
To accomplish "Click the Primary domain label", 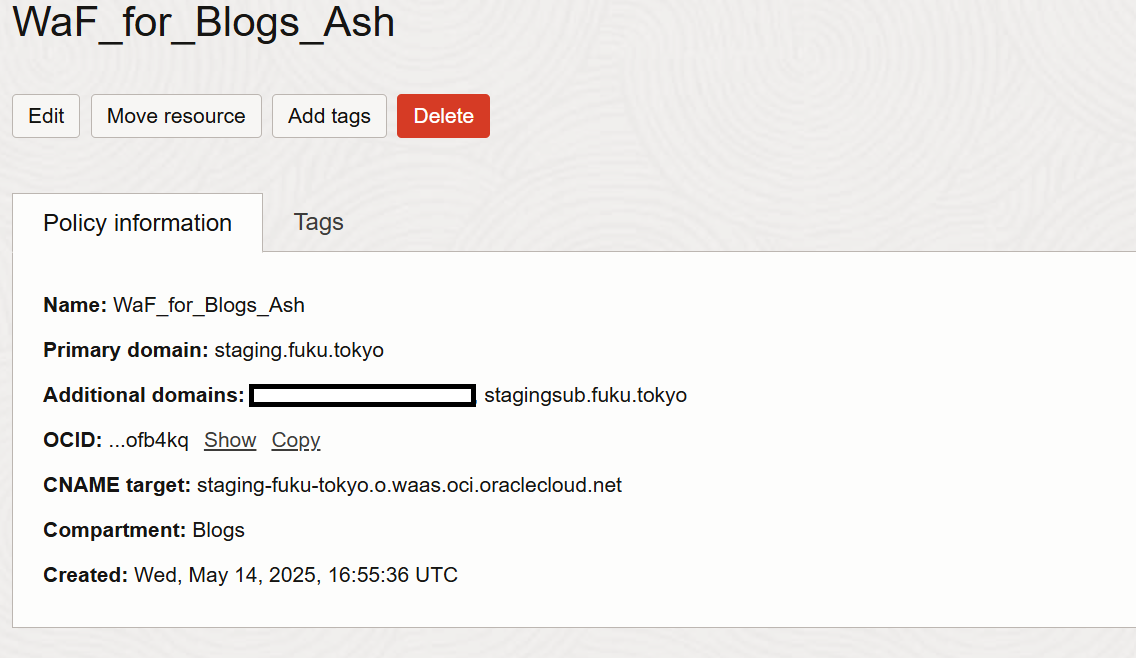I will (x=126, y=350).
